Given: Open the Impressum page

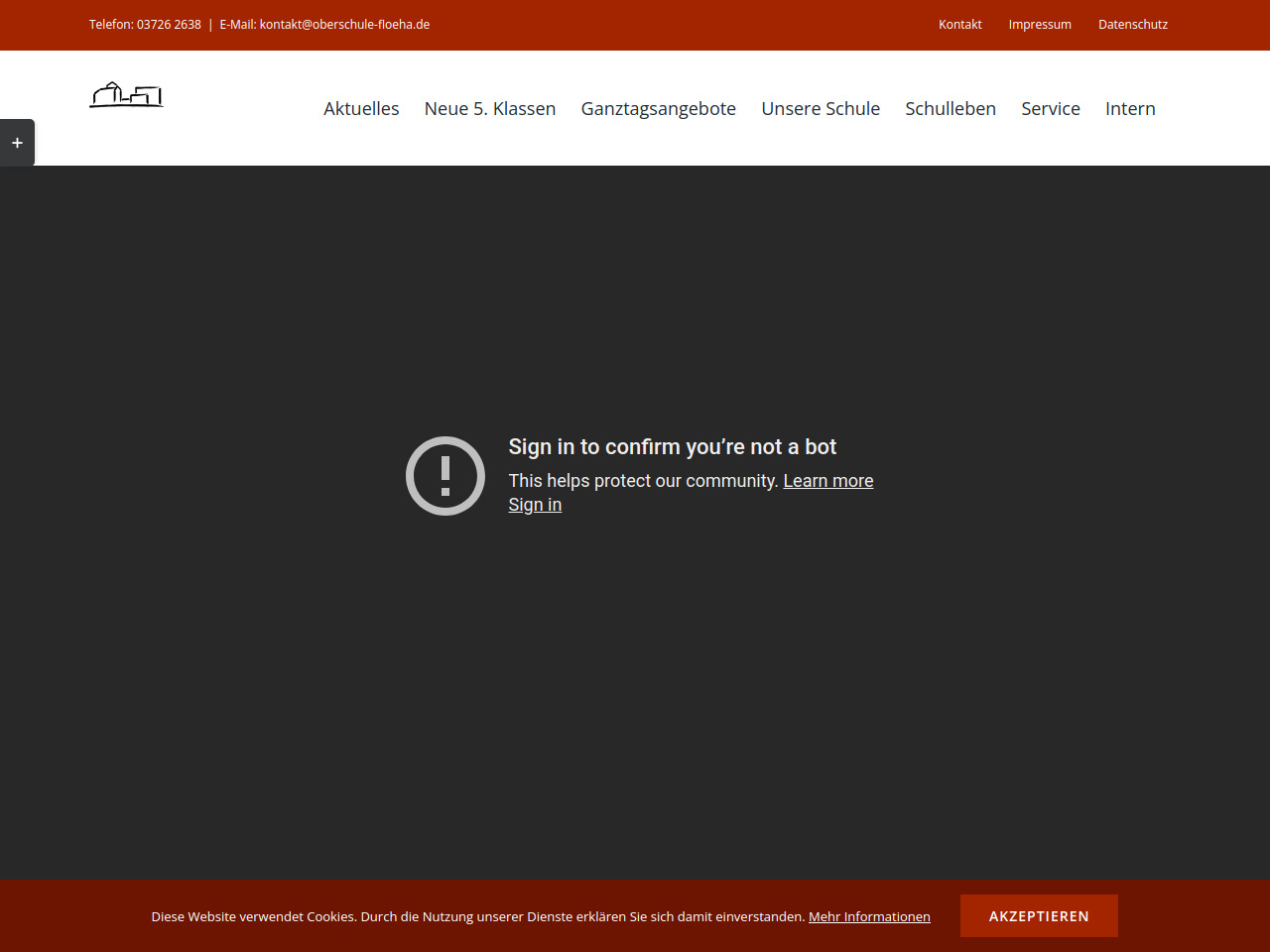Looking at the screenshot, I should point(1039,25).
